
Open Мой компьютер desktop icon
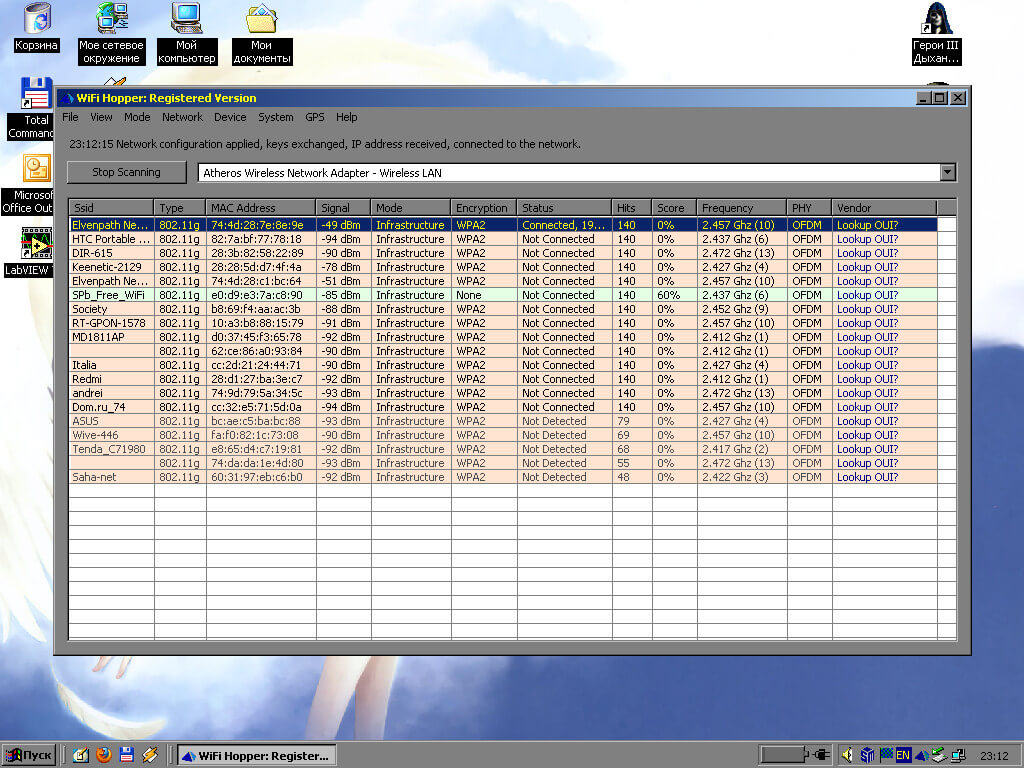[x=186, y=18]
